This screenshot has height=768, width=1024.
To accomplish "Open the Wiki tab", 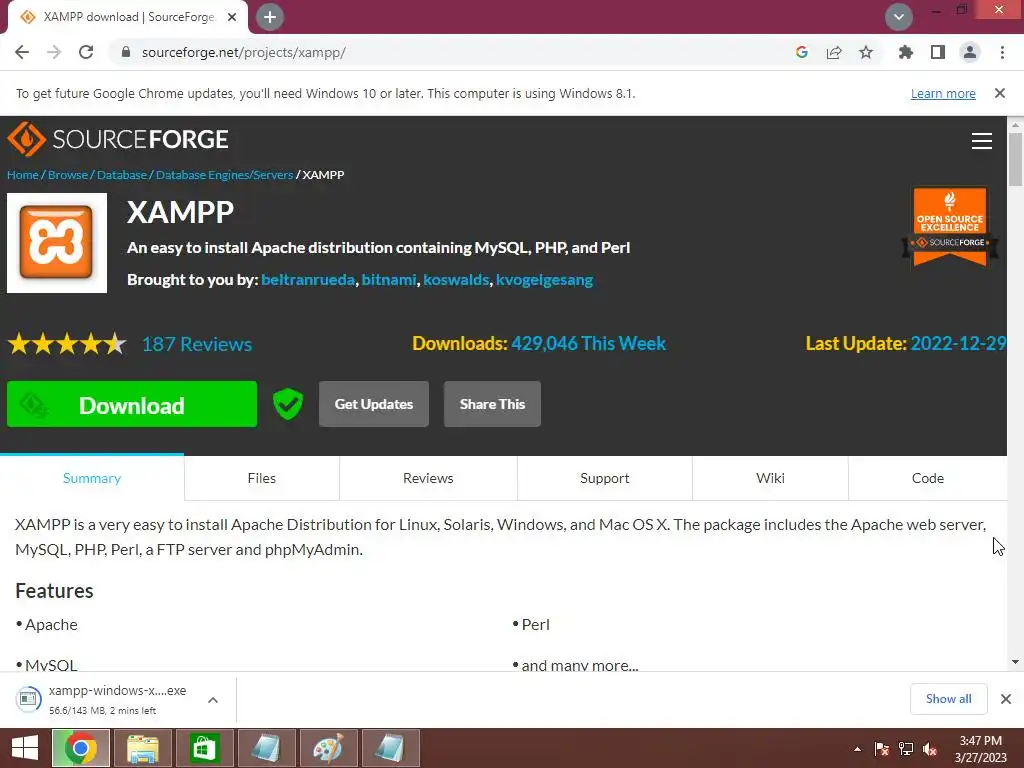I will [771, 478].
